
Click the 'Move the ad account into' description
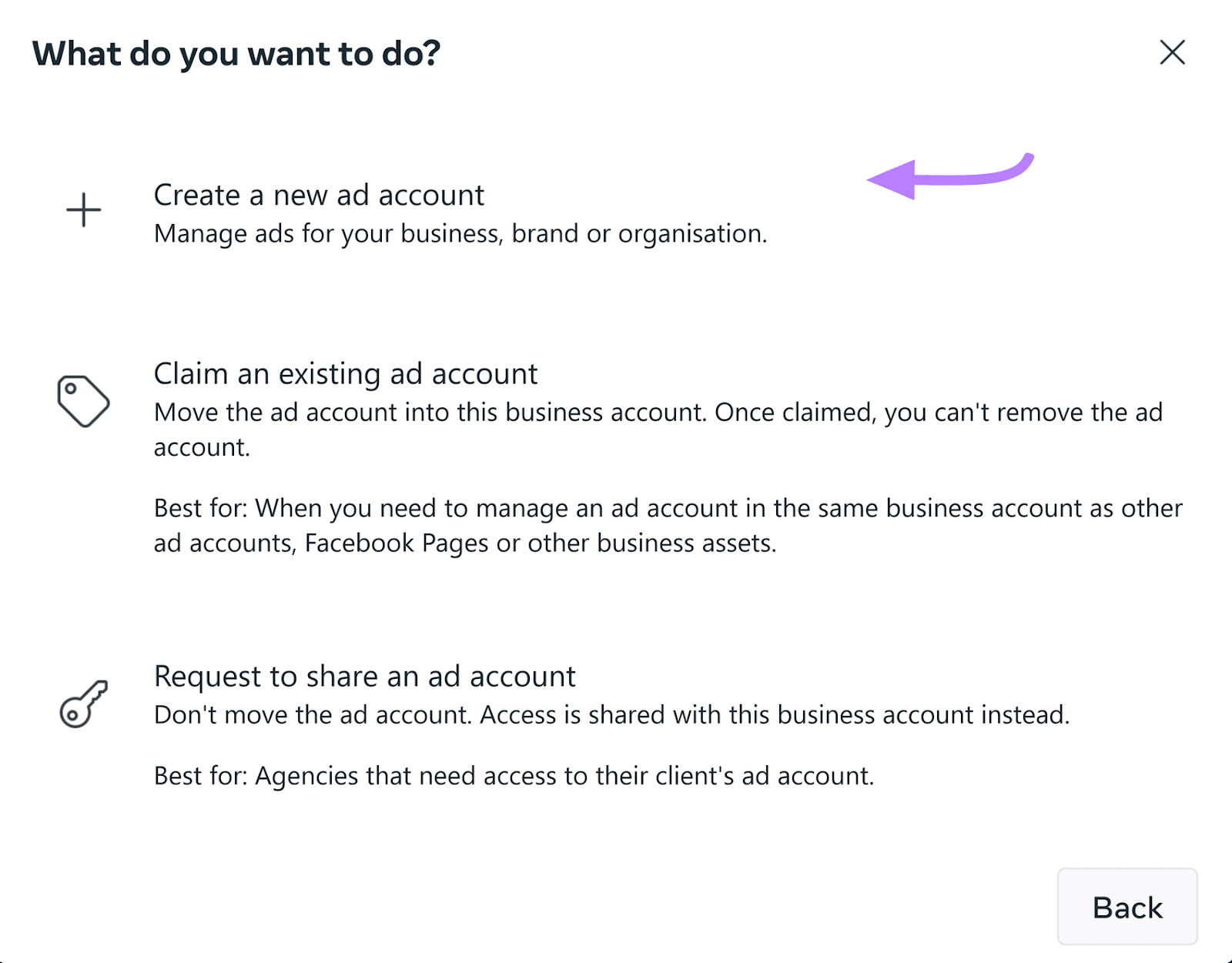(308, 413)
